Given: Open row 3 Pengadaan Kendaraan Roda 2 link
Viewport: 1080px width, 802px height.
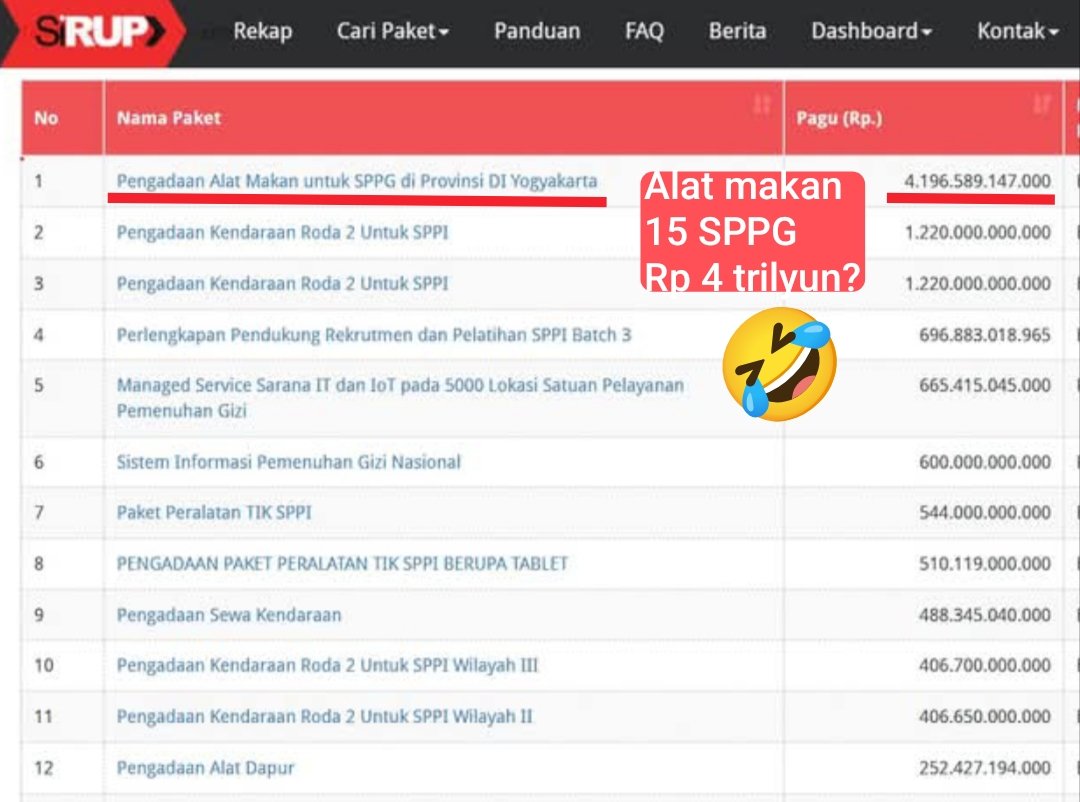Looking at the screenshot, I should click(282, 283).
